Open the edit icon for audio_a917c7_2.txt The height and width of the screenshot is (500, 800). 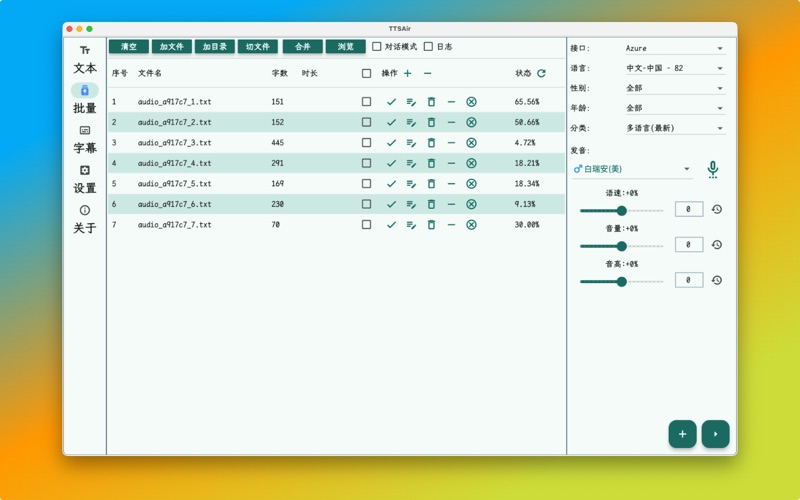click(411, 122)
